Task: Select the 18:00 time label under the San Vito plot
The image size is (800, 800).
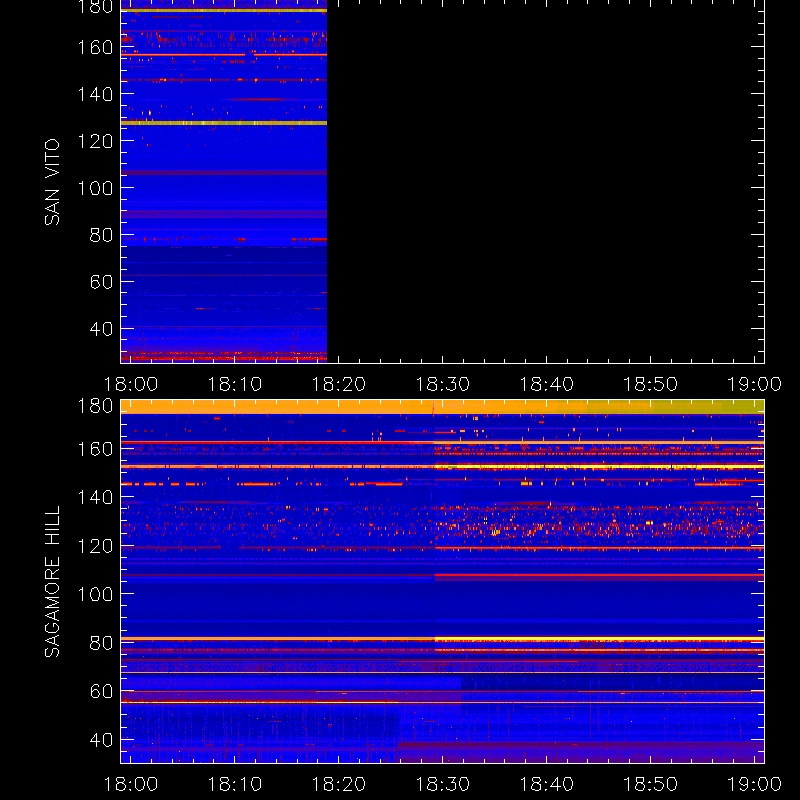Action: pos(131,384)
